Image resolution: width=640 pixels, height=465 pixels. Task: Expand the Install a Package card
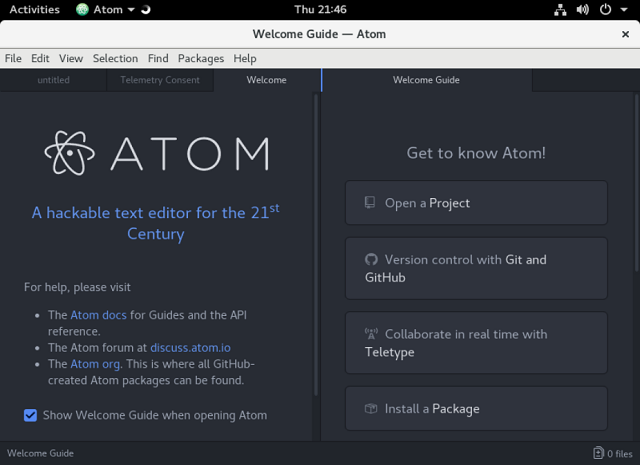click(476, 408)
